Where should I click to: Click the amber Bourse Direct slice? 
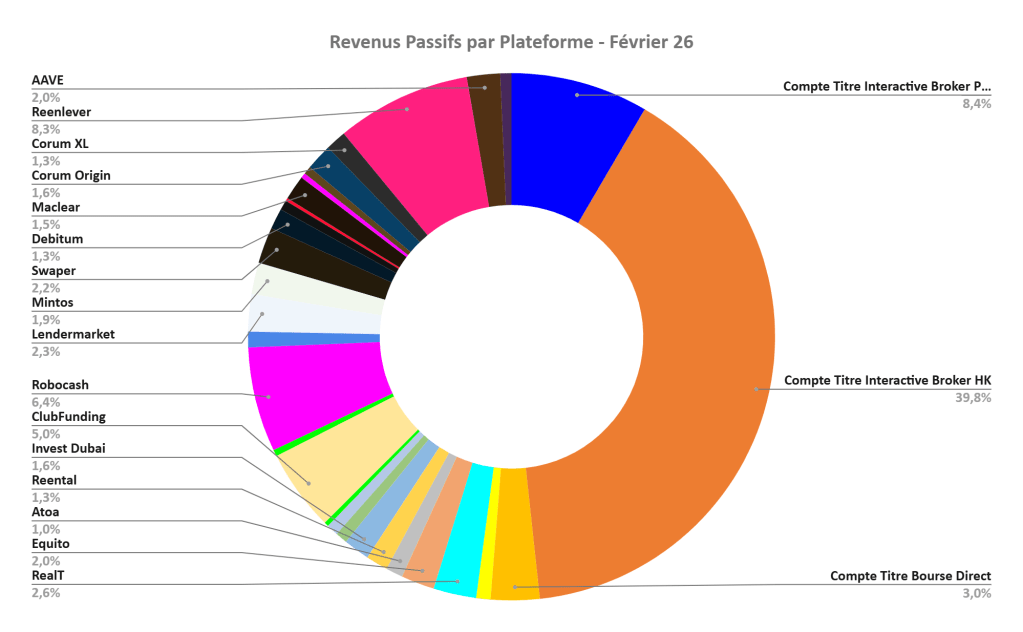pos(515,581)
